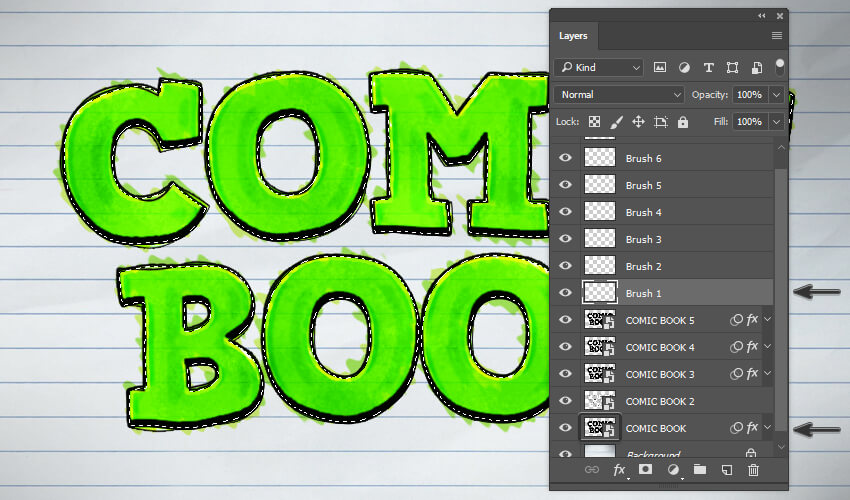Image resolution: width=850 pixels, height=500 pixels.
Task: Select the Brush 3 layer name
Action: (x=643, y=239)
